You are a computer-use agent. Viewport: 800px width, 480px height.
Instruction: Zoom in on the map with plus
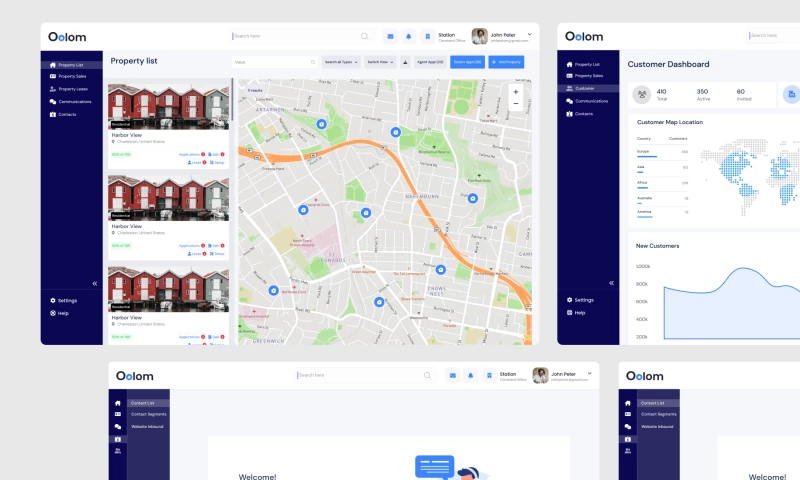515,91
